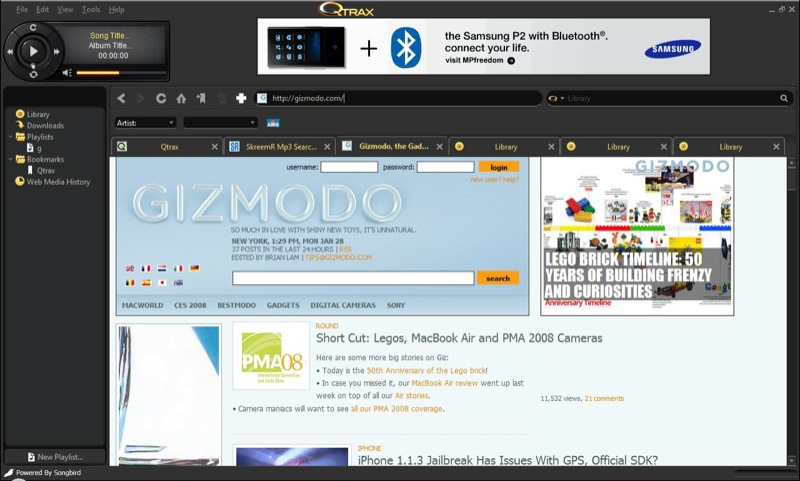Skip to the next track
Screen dimensions: 800x481
tap(56, 52)
